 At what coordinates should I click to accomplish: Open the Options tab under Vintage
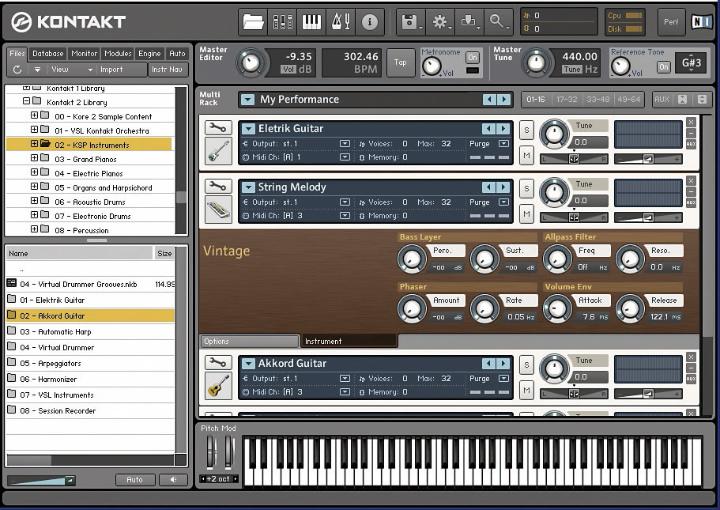point(250,341)
